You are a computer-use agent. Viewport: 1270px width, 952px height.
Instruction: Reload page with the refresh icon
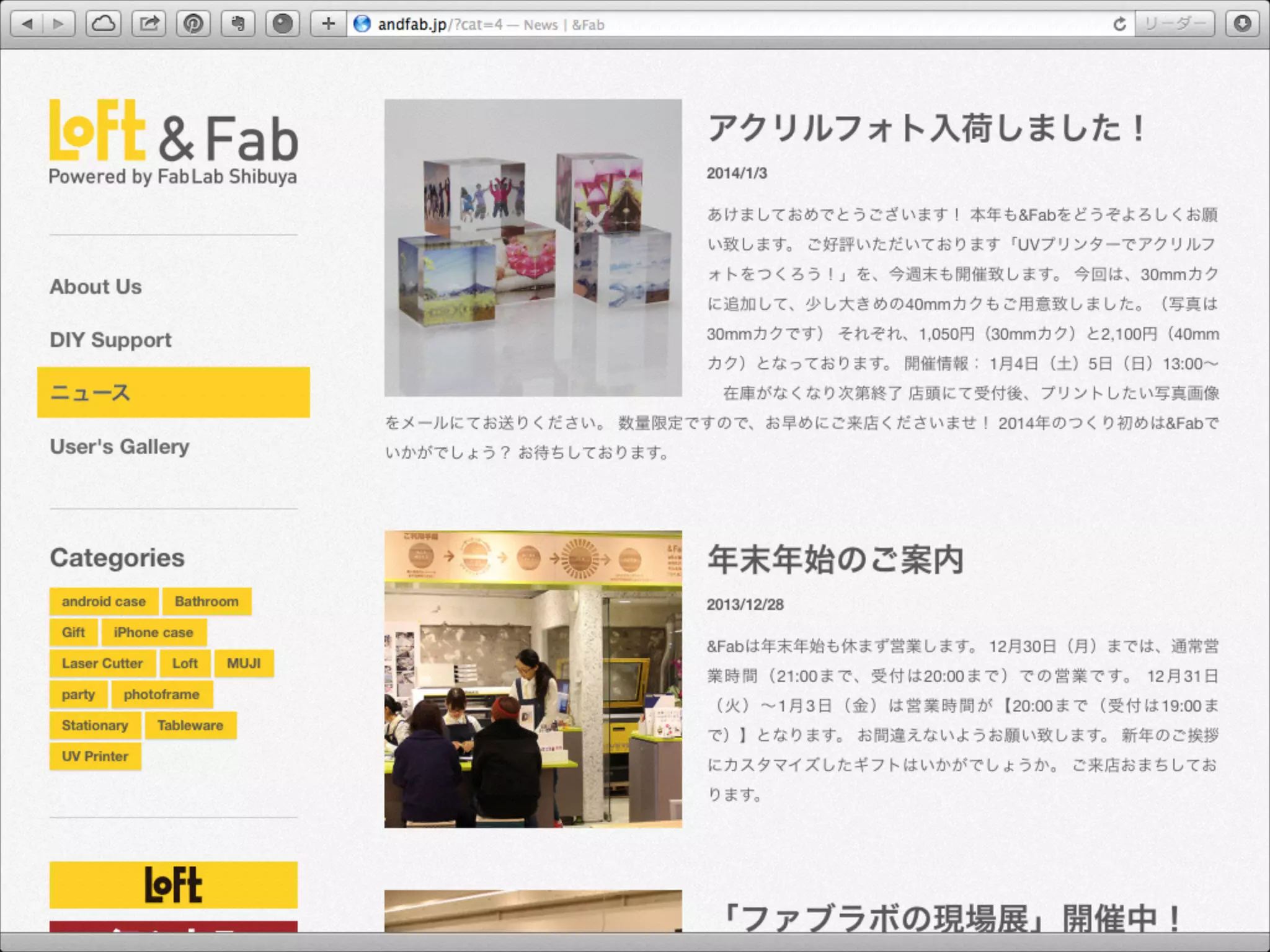coord(1119,24)
